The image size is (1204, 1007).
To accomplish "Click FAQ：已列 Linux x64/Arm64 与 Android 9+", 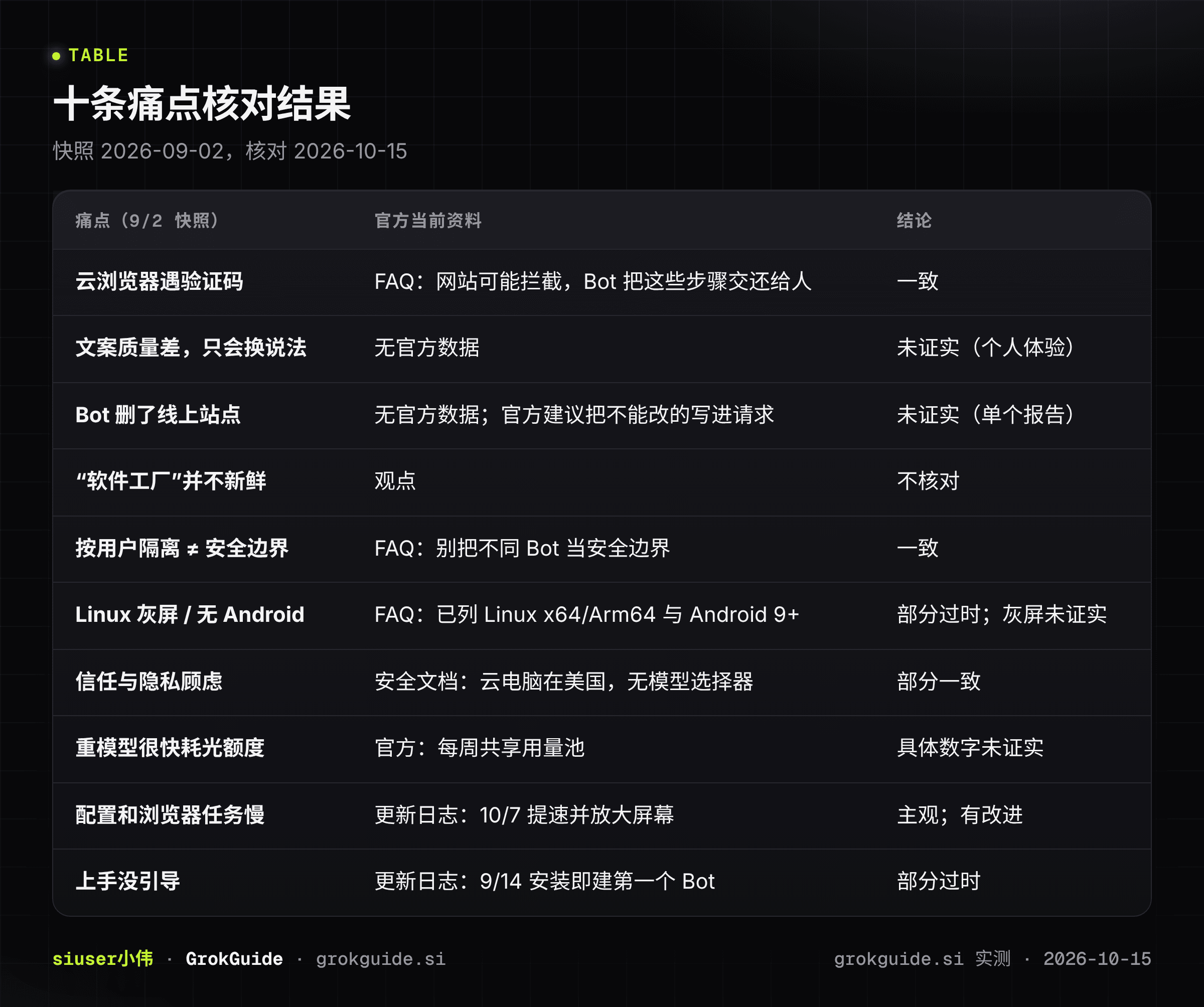I will pyautogui.click(x=586, y=614).
